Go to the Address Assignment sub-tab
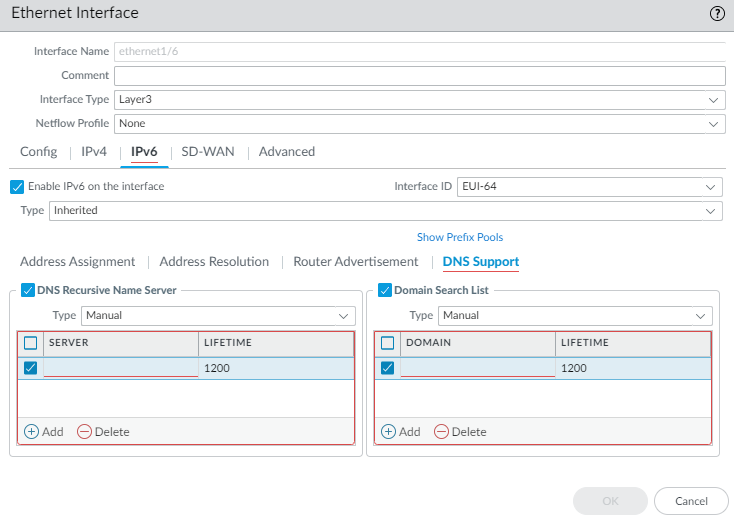 pos(77,262)
